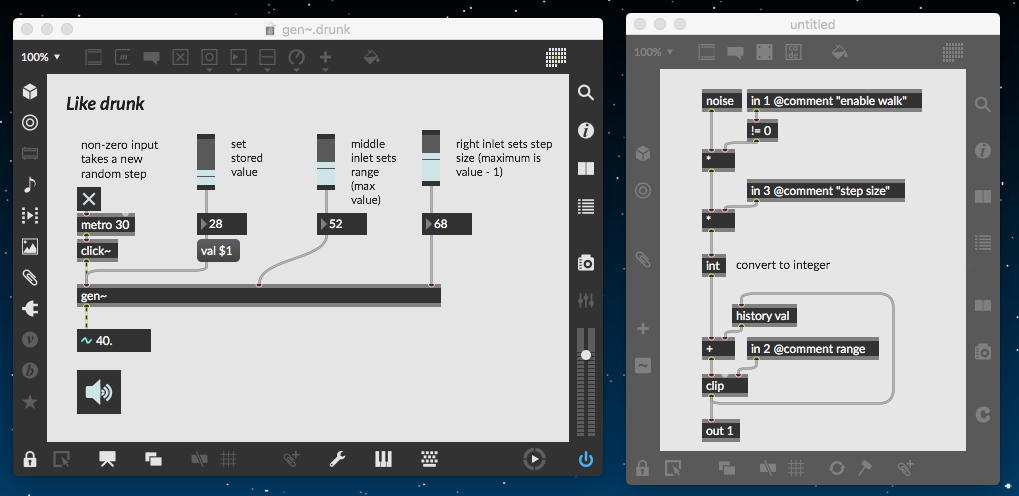The height and width of the screenshot is (496, 1019).
Task: Select the history val object
Action: [x=764, y=316]
